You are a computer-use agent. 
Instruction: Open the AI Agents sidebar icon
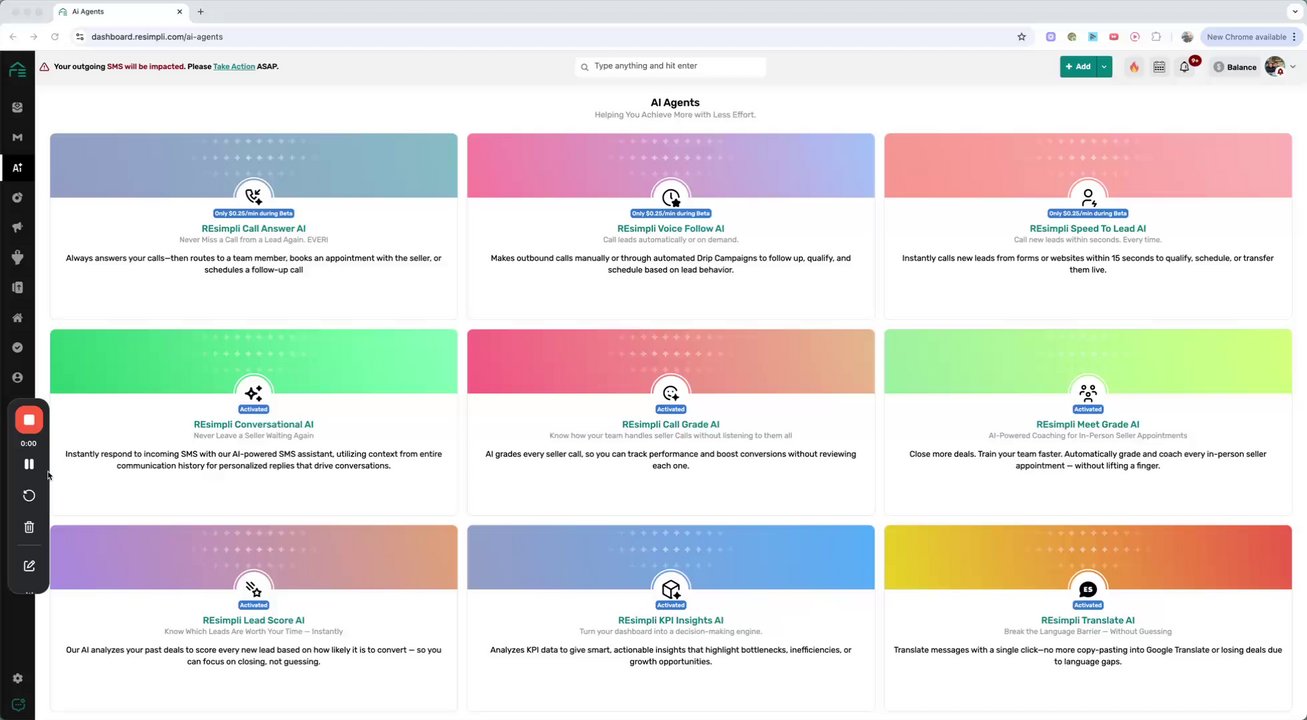(x=17, y=168)
